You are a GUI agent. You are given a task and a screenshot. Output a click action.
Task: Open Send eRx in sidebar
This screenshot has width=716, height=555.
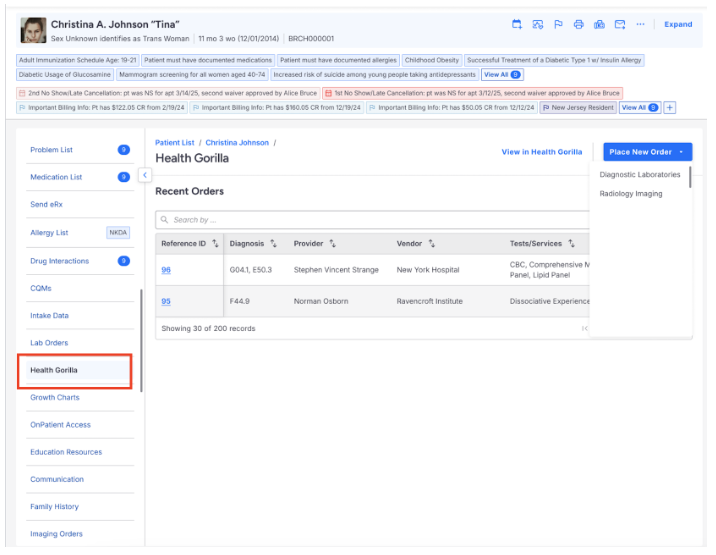tap(46, 205)
